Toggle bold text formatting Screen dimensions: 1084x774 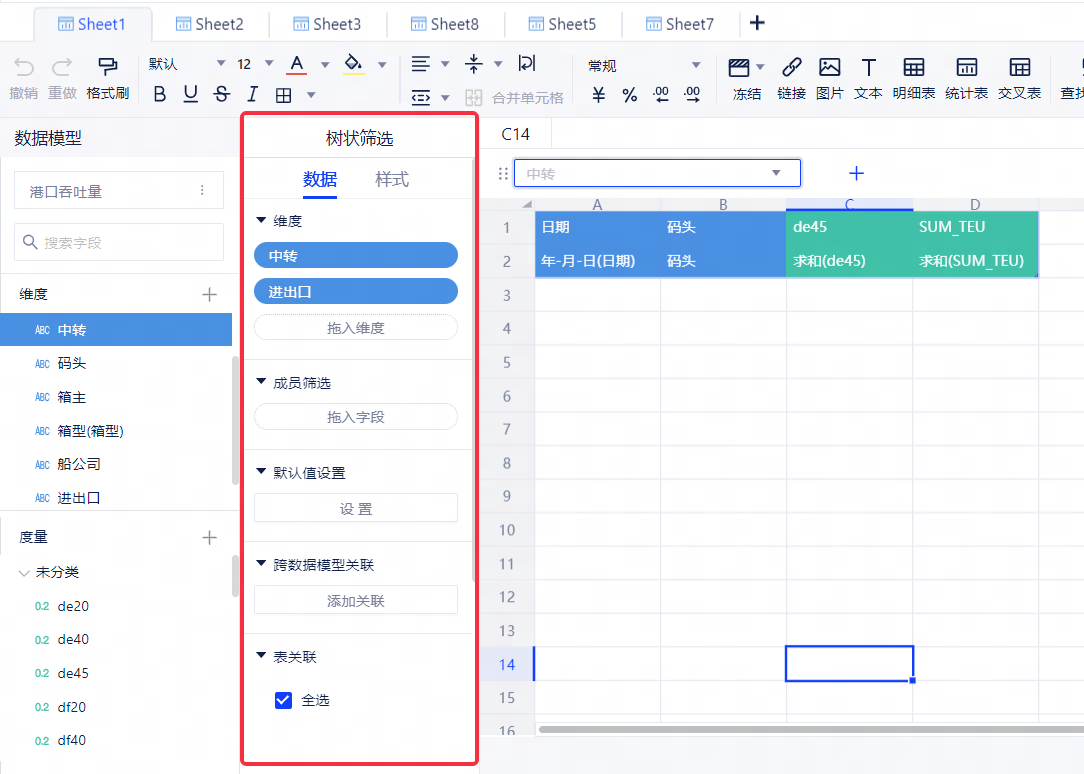point(159,94)
